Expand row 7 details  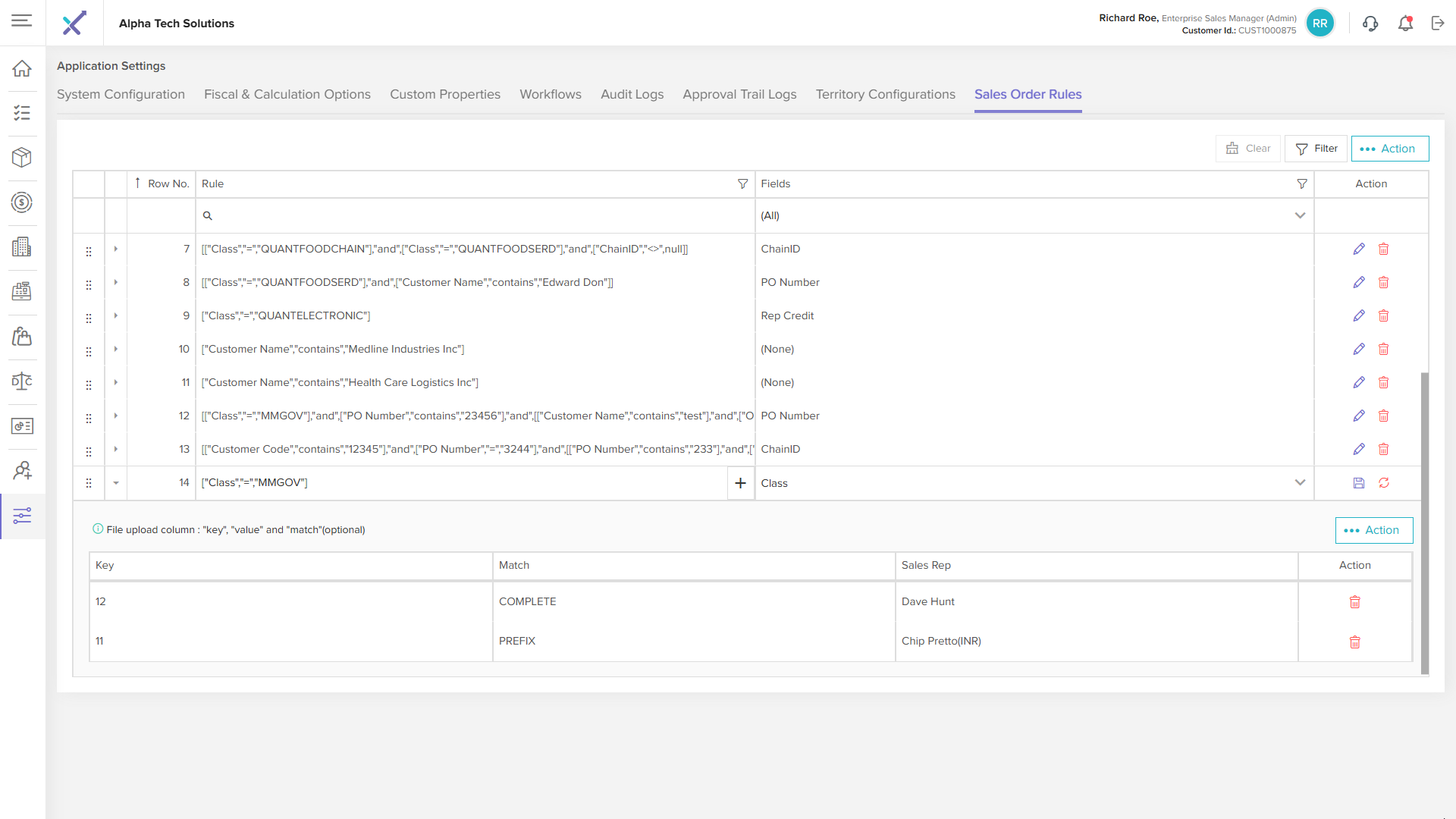(116, 249)
